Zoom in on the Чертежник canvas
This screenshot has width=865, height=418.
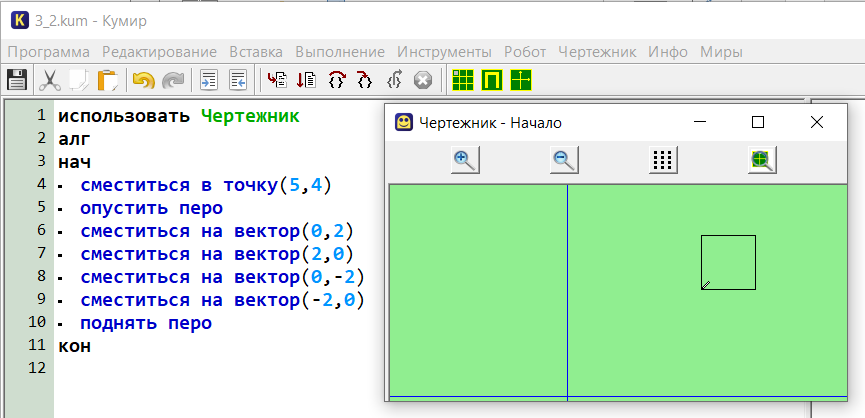pos(465,160)
